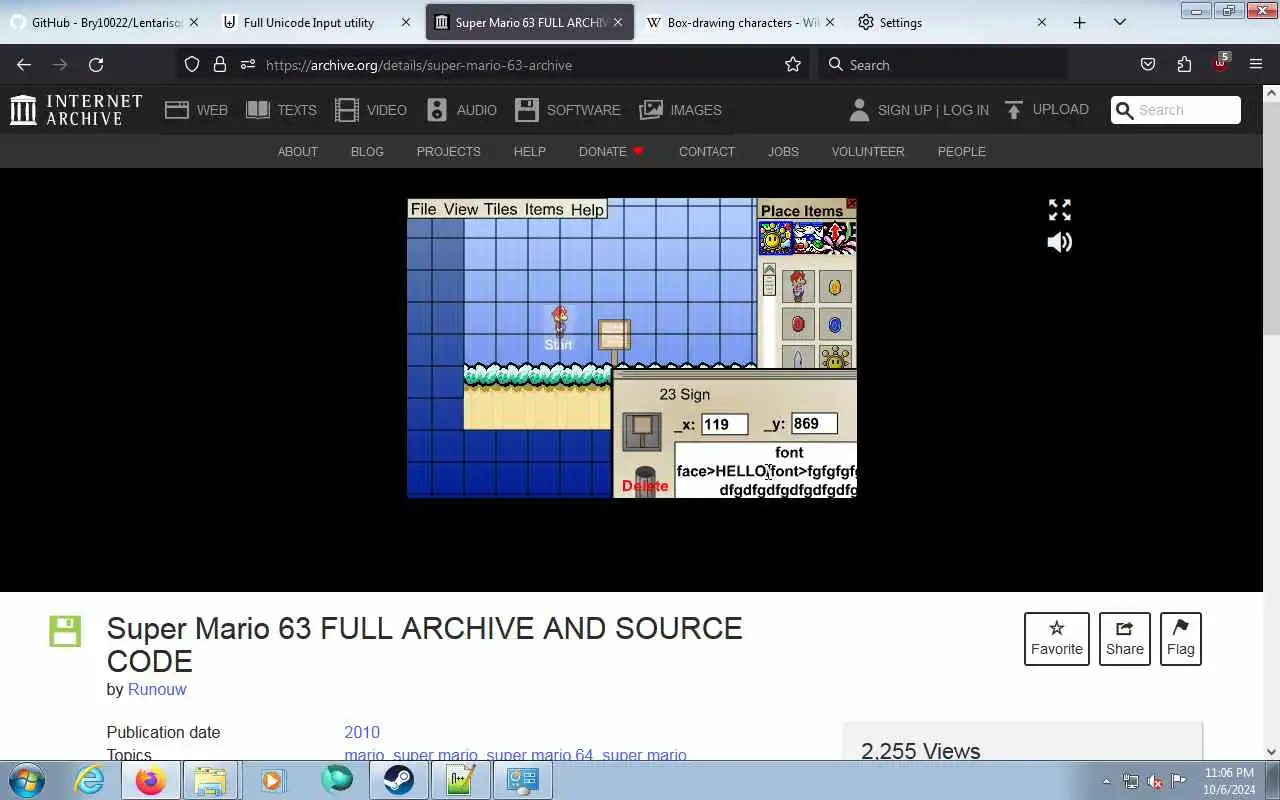The height and width of the screenshot is (800, 1280).
Task: Click the Firefox search bar
Action: coord(943,65)
